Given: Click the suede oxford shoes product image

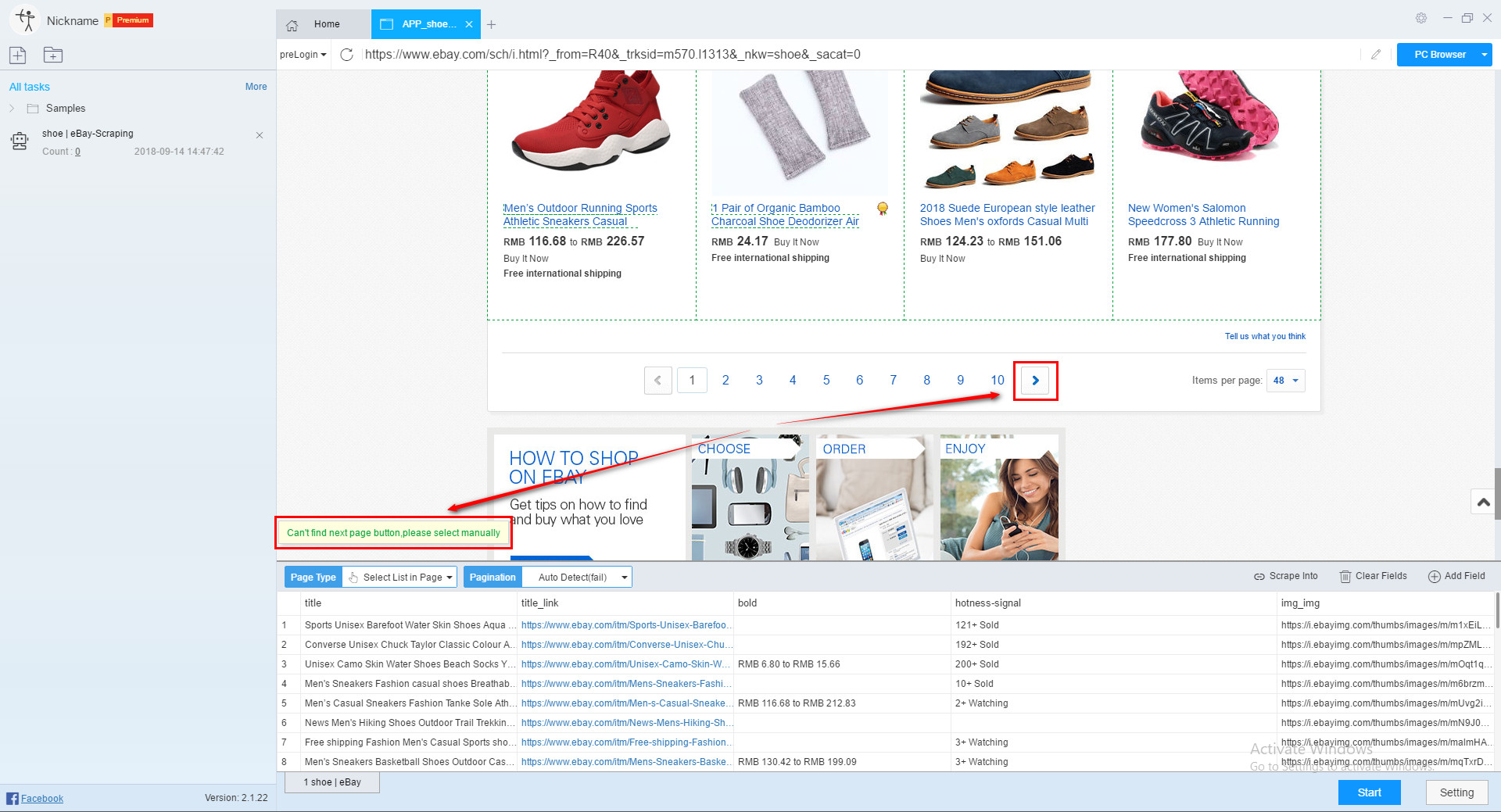Looking at the screenshot, I should pyautogui.click(x=1008, y=129).
